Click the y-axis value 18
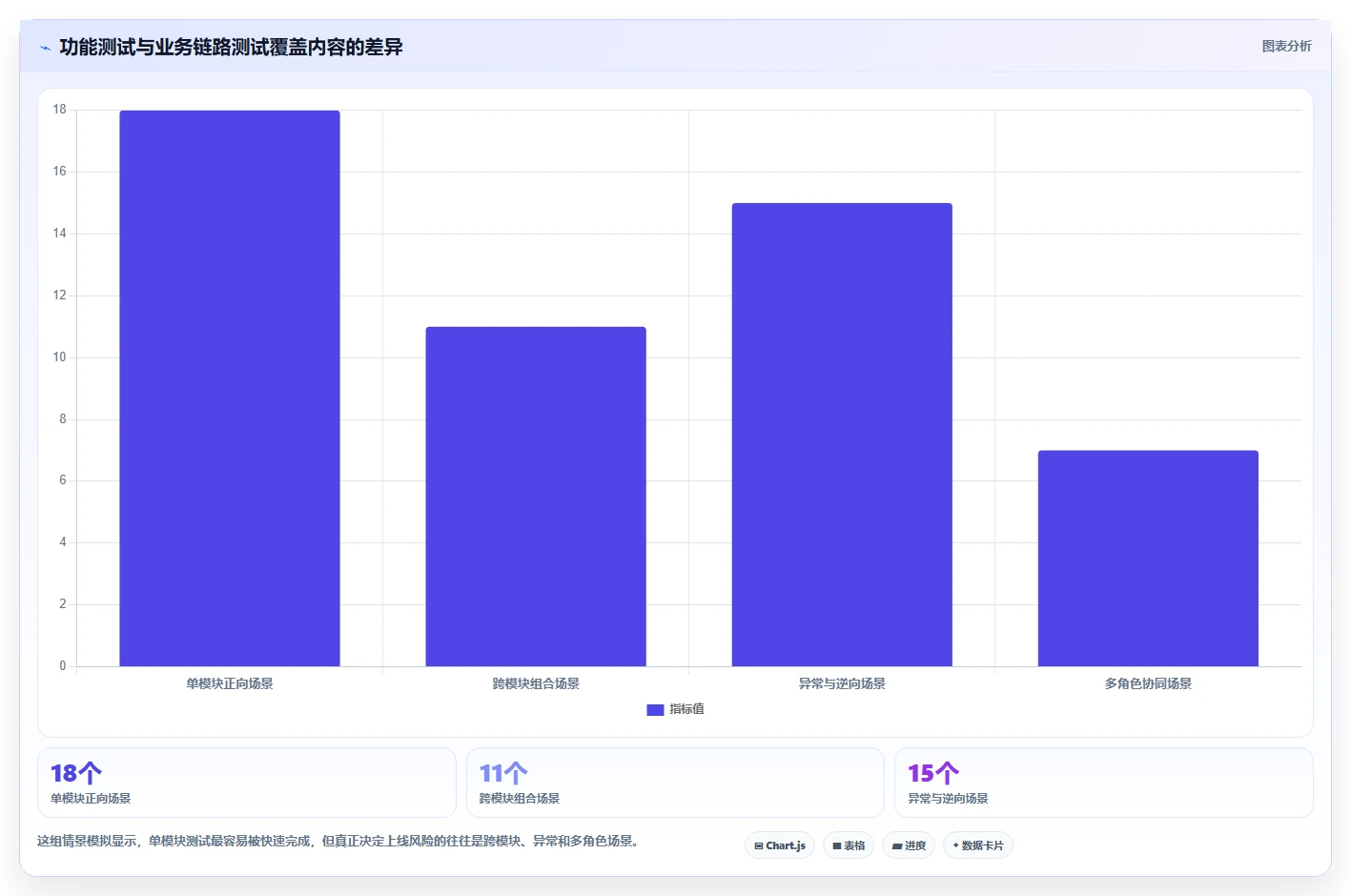This screenshot has width=1351, height=896. 60,110
